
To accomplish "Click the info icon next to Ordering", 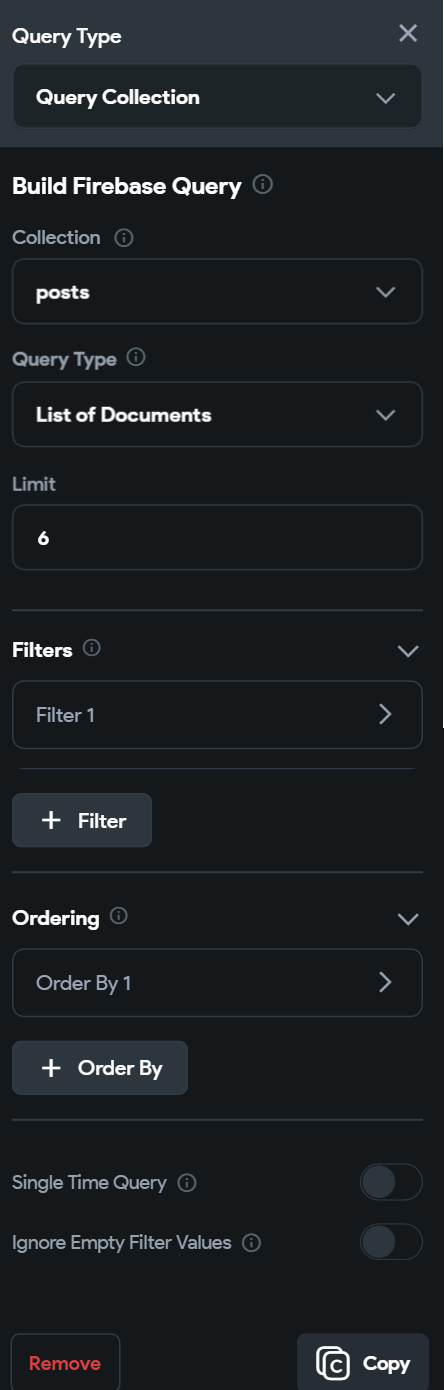I will [x=119, y=916].
